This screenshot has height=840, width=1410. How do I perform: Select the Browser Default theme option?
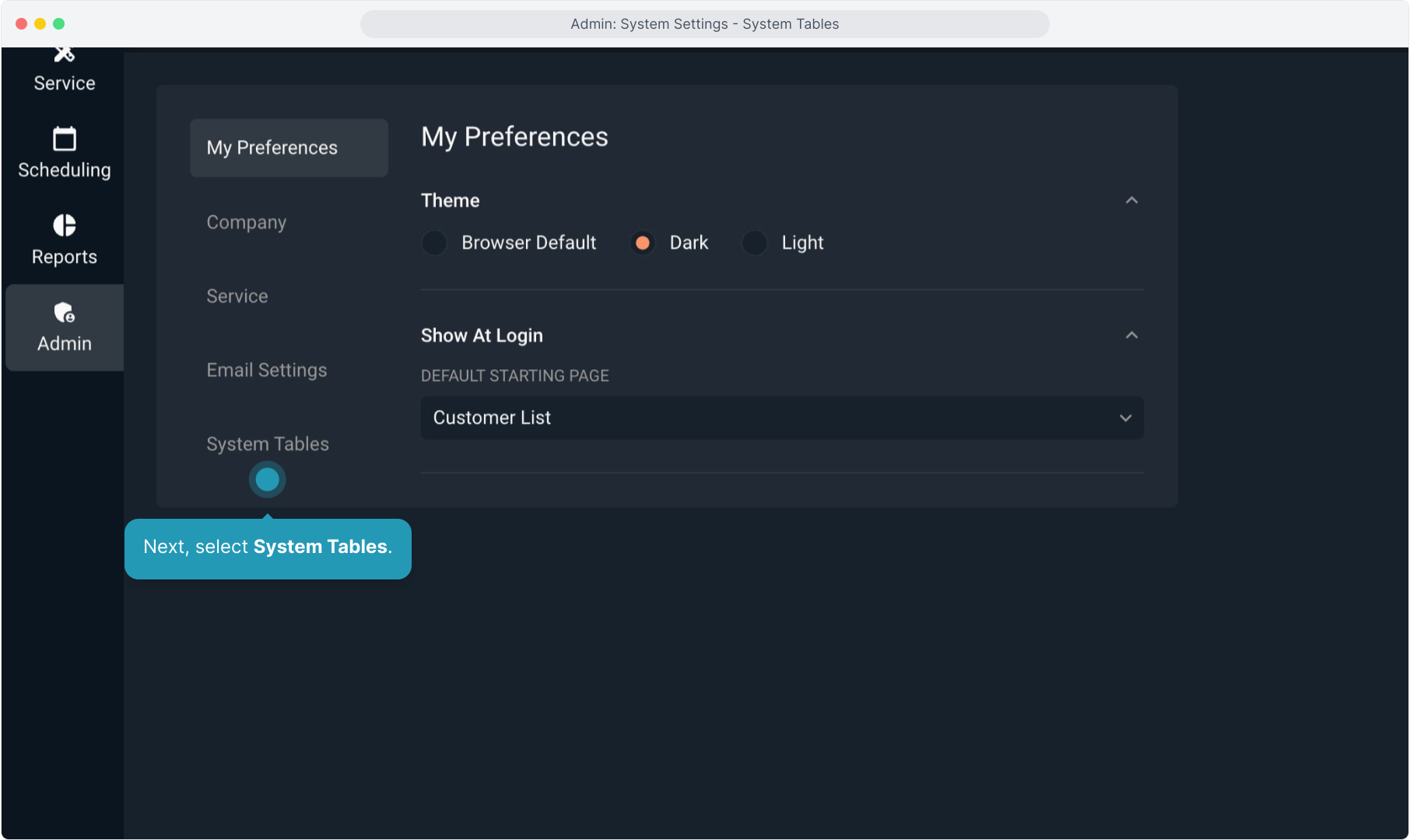[434, 243]
